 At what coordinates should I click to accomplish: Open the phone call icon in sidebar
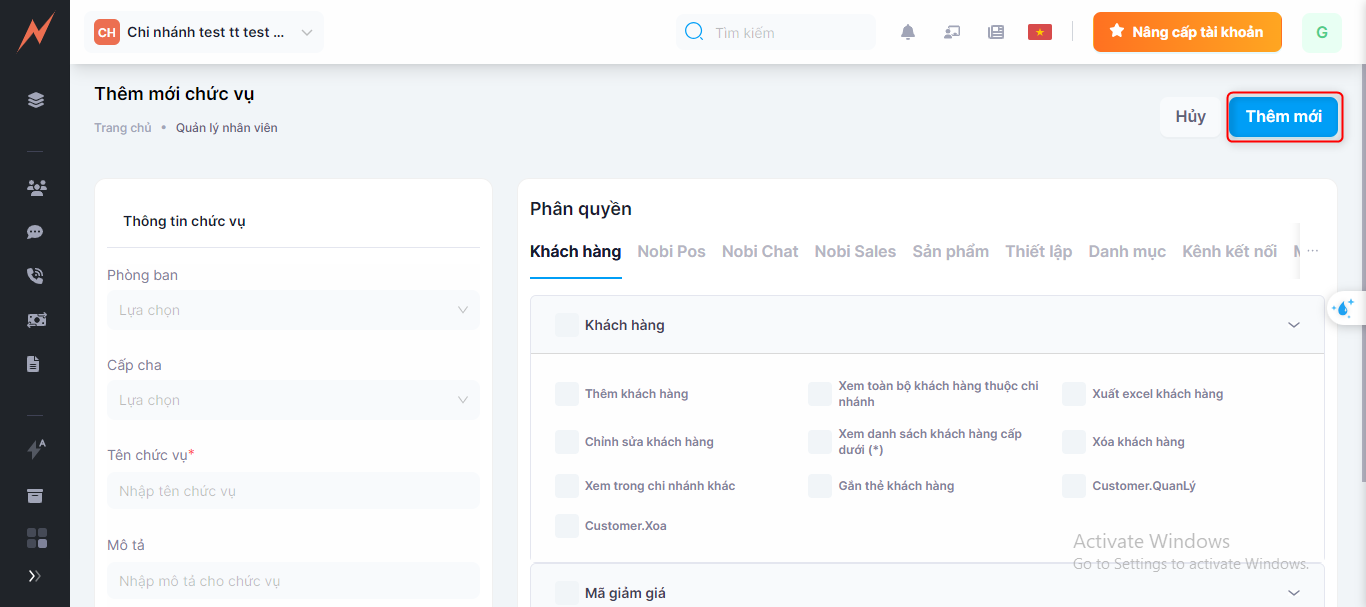tap(36, 276)
